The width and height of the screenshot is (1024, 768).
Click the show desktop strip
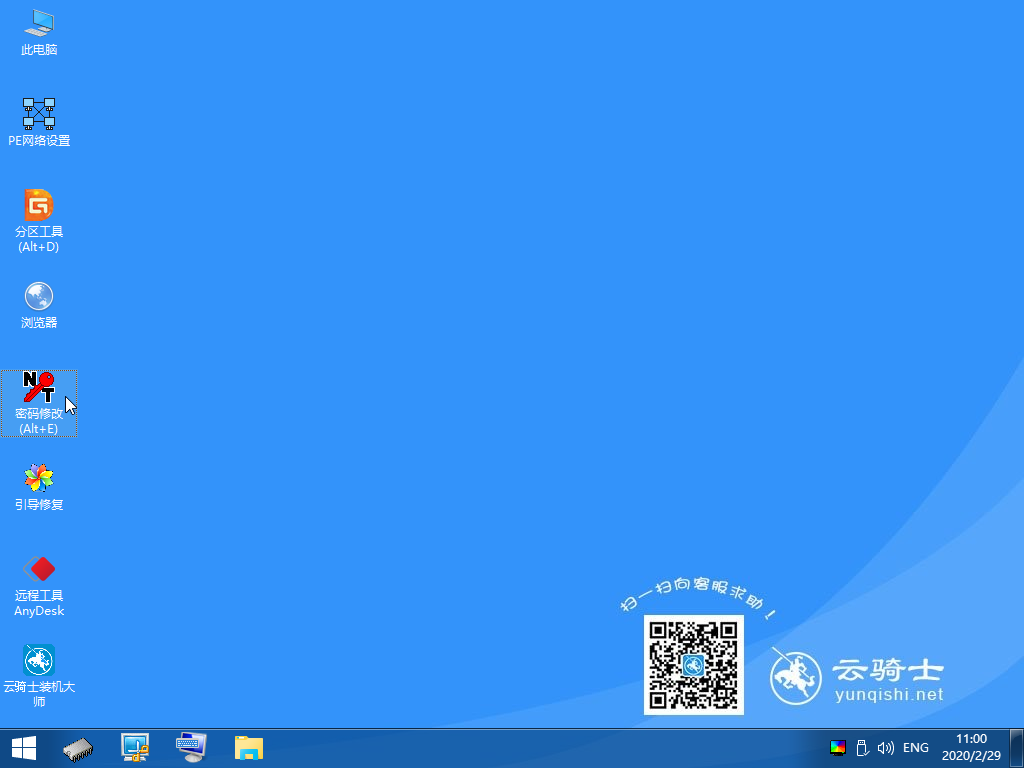click(1017, 748)
